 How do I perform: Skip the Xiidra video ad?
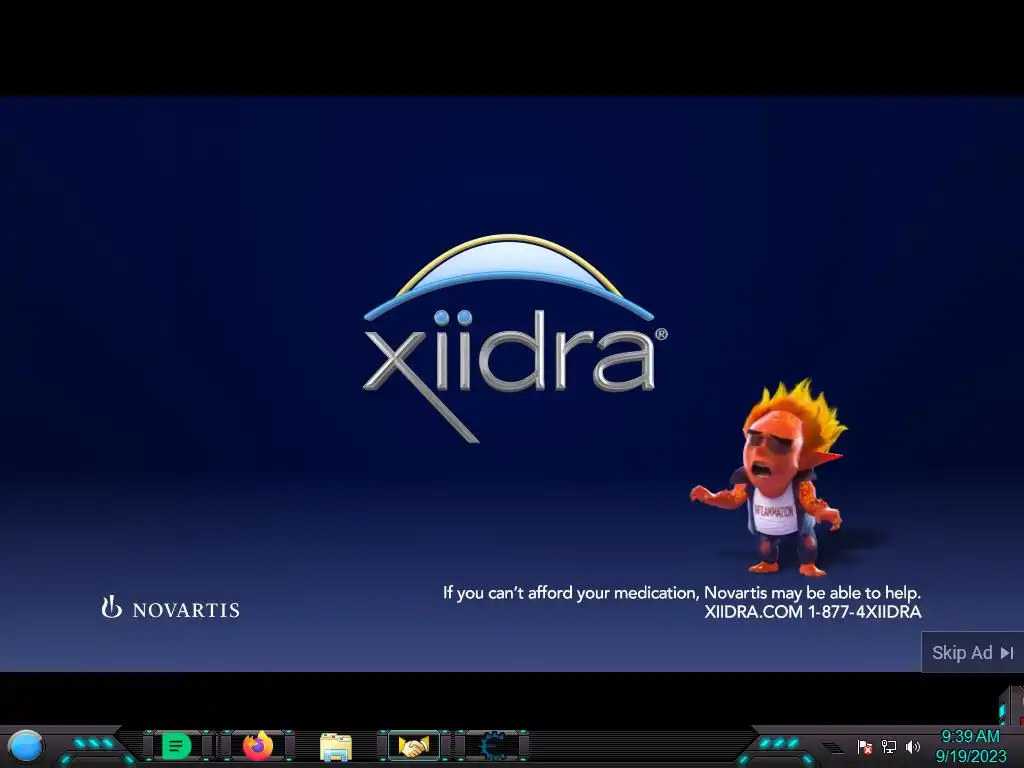[x=972, y=652]
